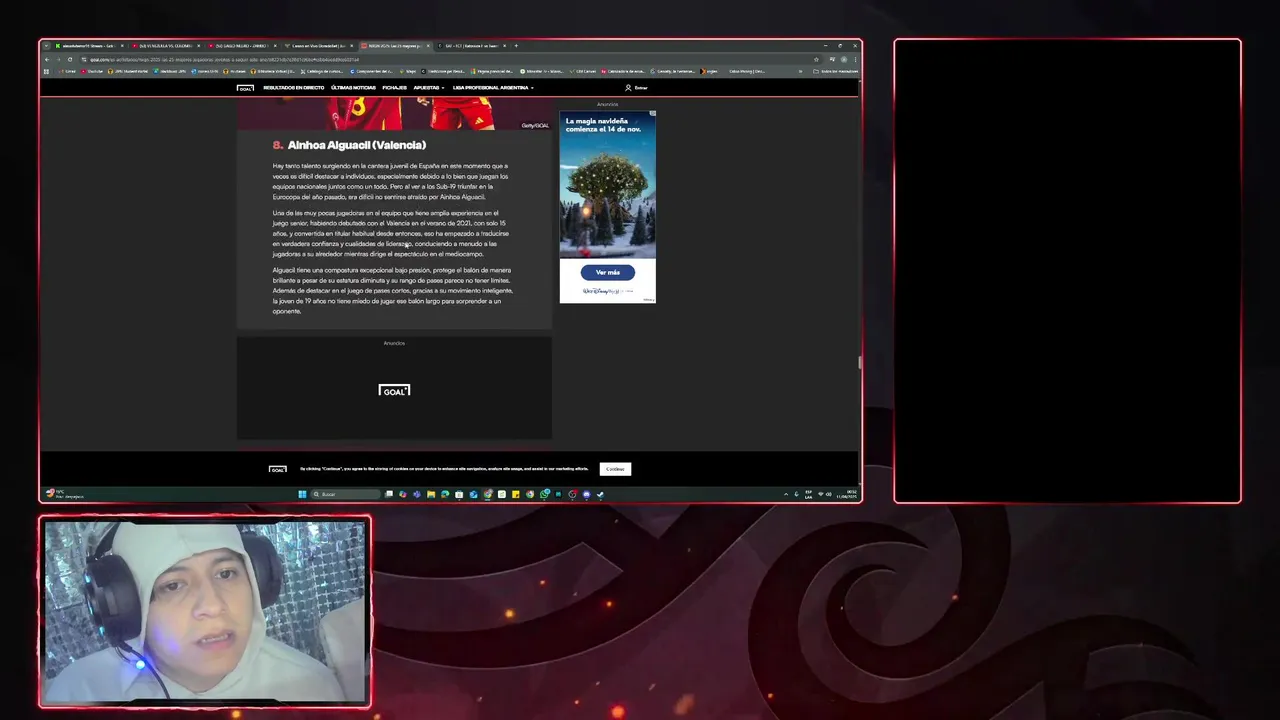Open Windows Start menu
This screenshot has width=1280, height=720.
[301, 494]
